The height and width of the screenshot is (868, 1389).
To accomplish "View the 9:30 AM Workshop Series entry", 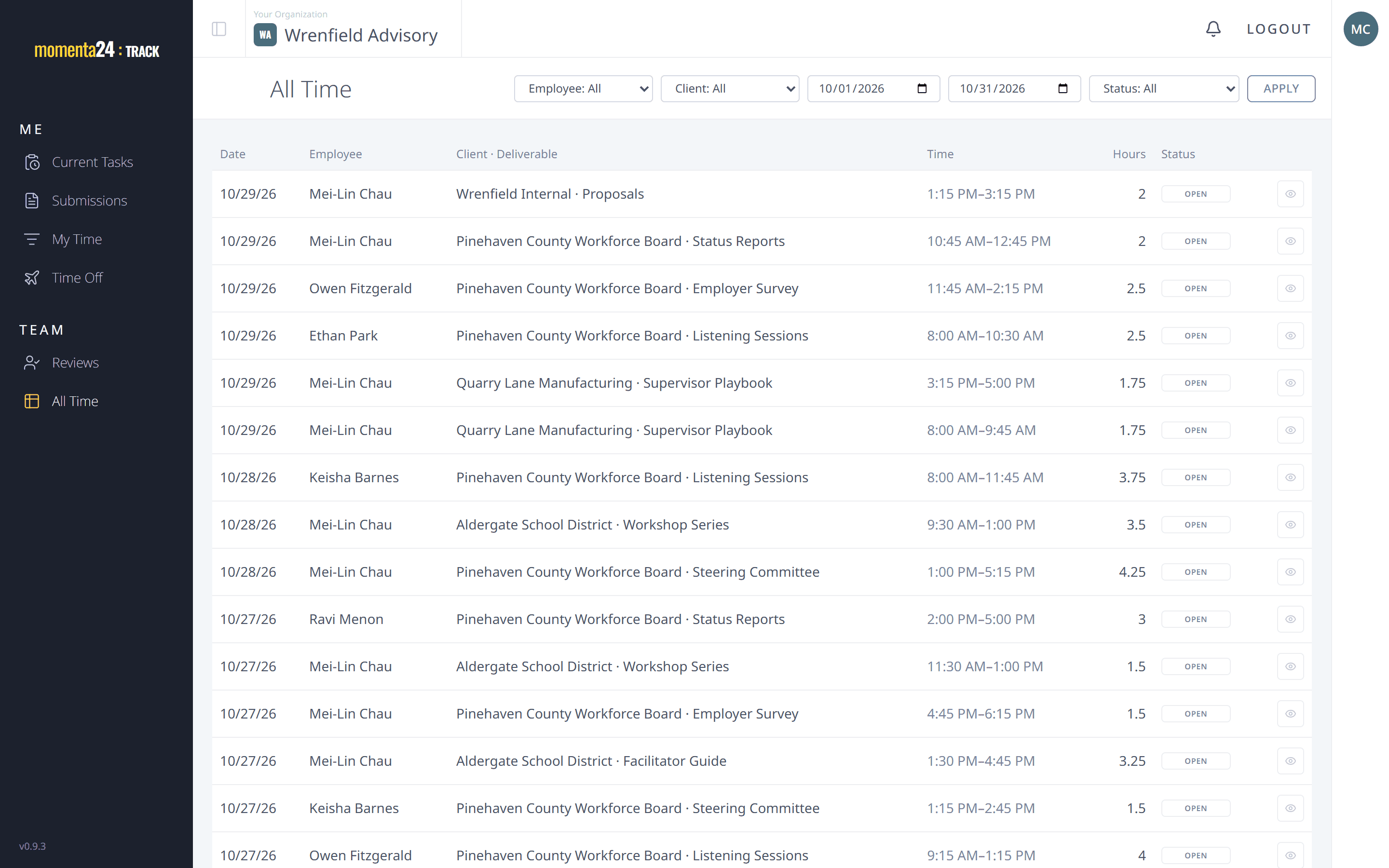I will pyautogui.click(x=1290, y=525).
